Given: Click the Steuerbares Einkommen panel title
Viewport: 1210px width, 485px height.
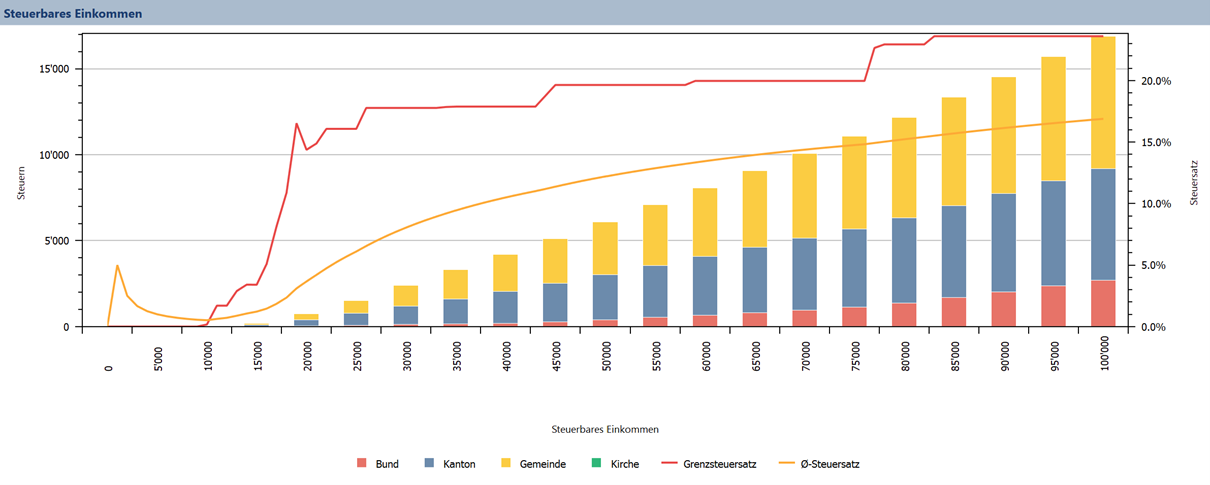Looking at the screenshot, I should 72,14.
